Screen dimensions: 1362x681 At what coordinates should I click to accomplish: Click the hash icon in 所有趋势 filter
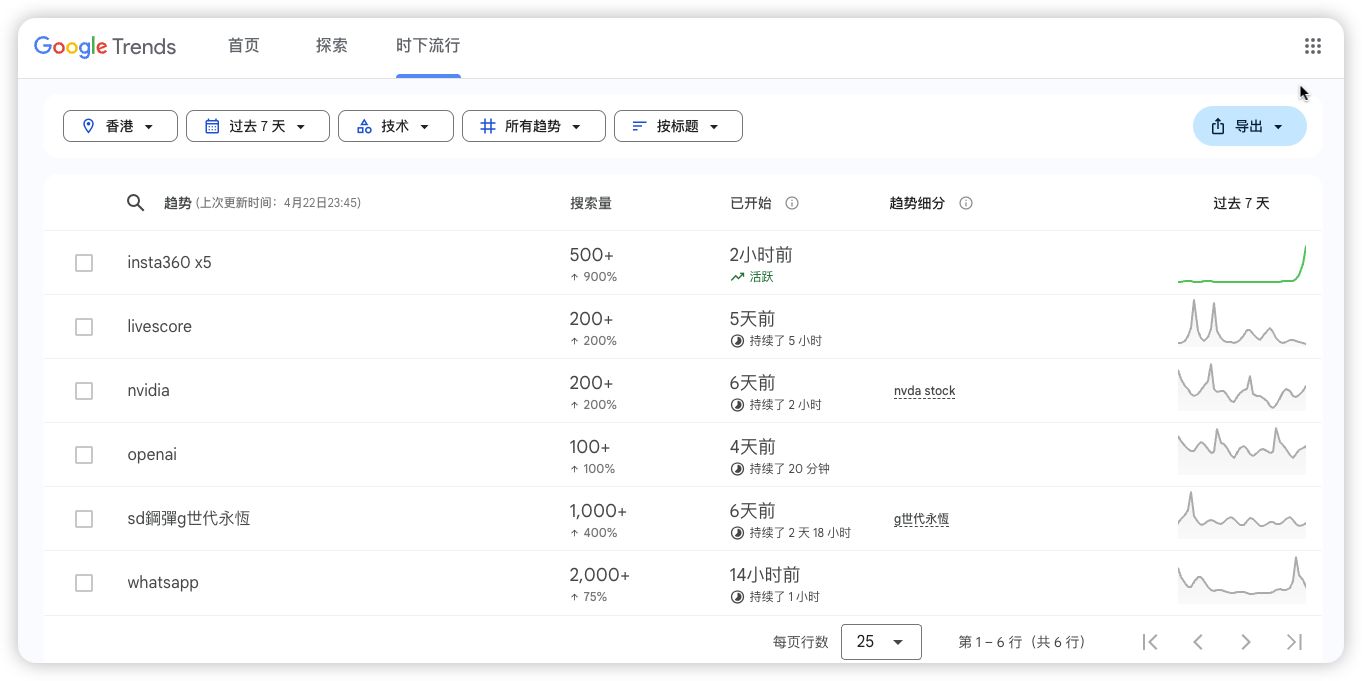point(488,126)
